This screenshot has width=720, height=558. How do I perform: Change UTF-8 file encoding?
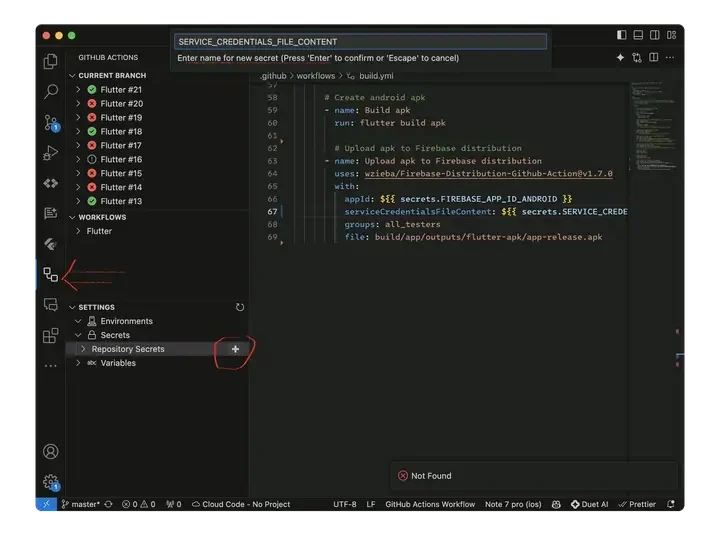pos(345,504)
